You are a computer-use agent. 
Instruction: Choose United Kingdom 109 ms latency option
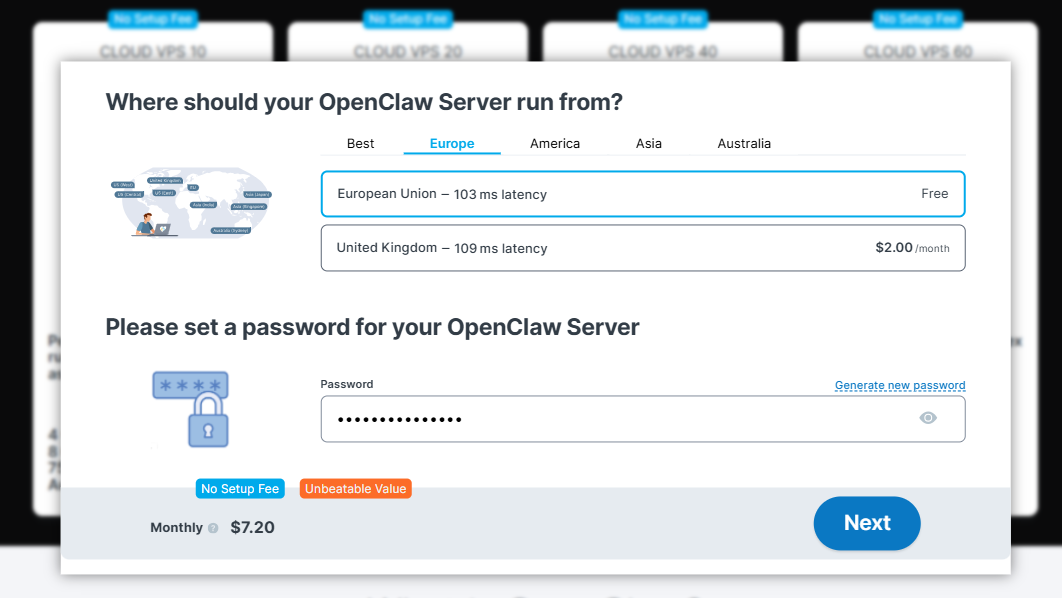643,248
